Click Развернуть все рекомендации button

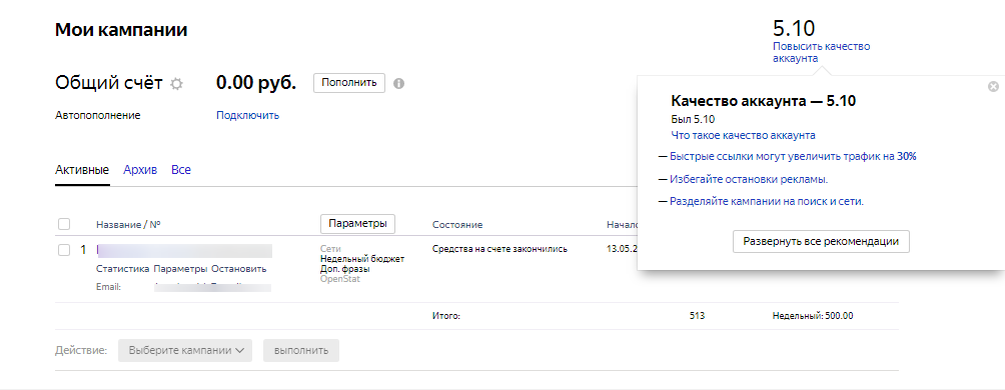click(821, 242)
